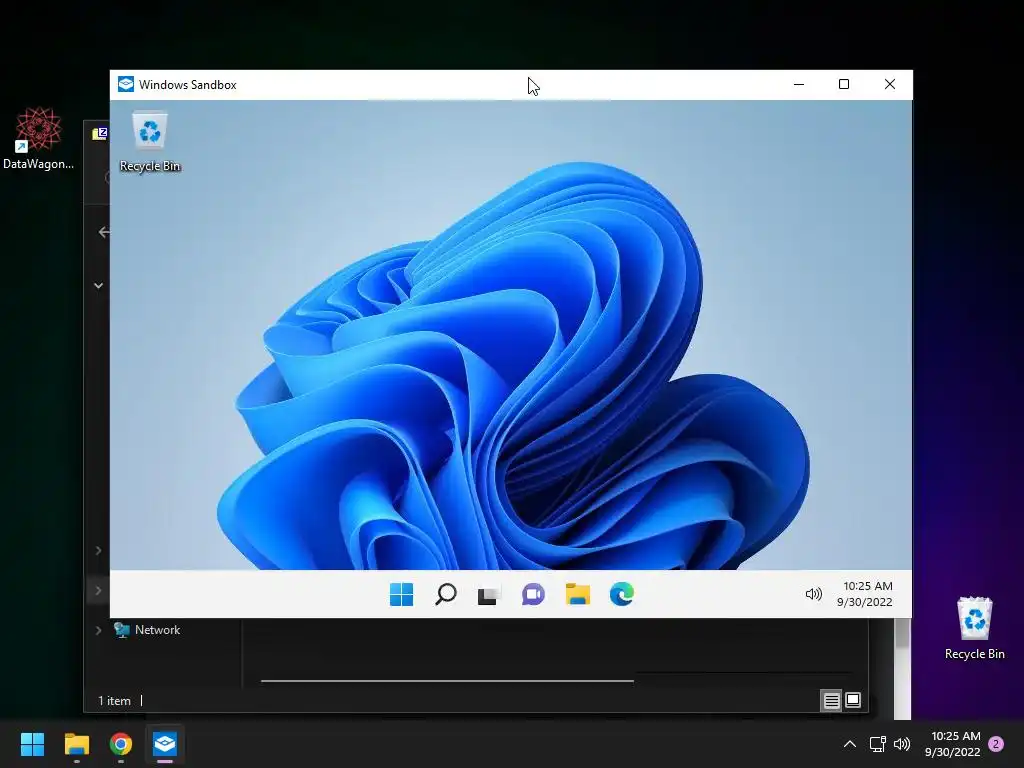
Task: Open the Sandbox clock showing 10:25 AM
Action: click(865, 594)
